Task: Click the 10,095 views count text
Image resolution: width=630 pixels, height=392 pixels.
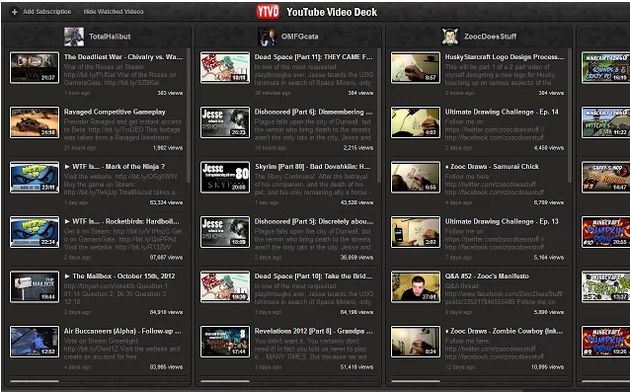Action: point(547,367)
